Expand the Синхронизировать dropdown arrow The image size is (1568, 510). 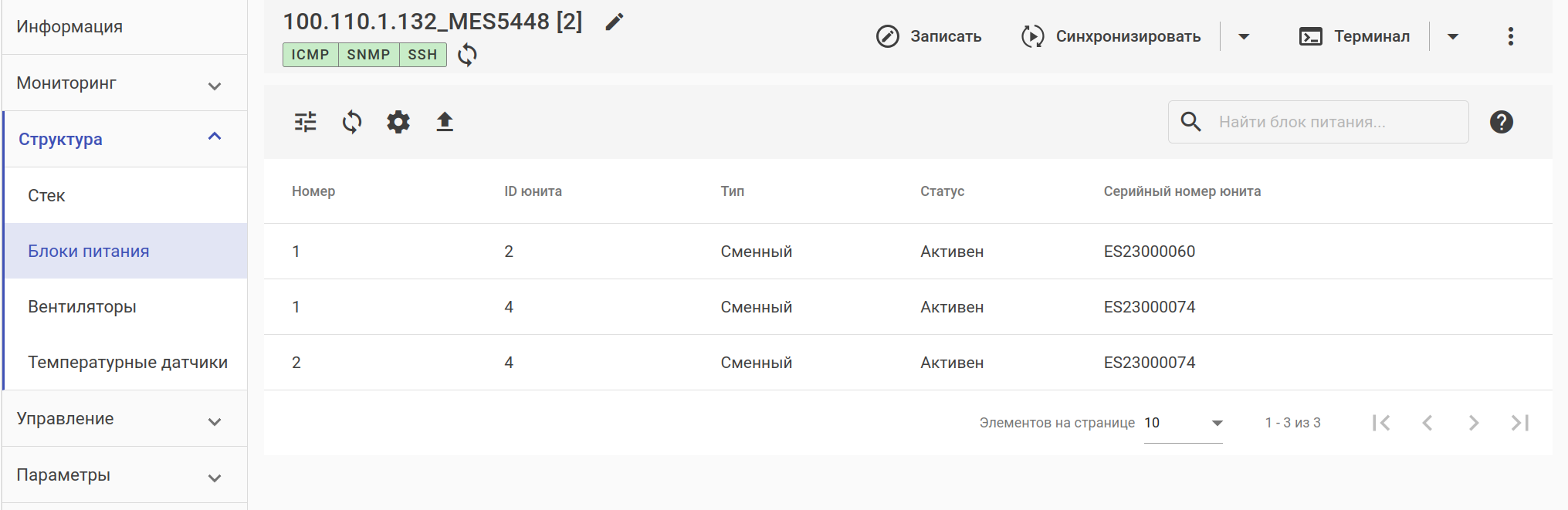[x=1244, y=36]
